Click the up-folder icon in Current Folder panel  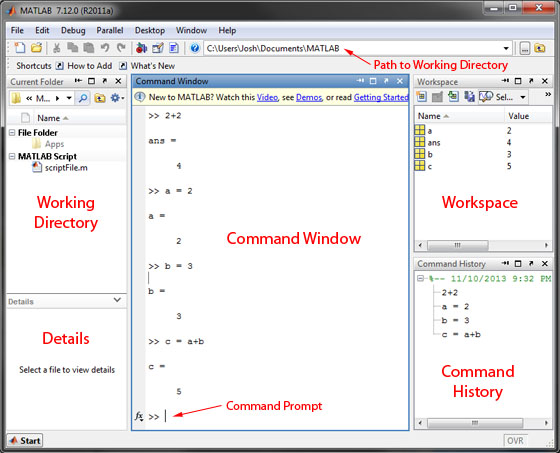point(100,98)
